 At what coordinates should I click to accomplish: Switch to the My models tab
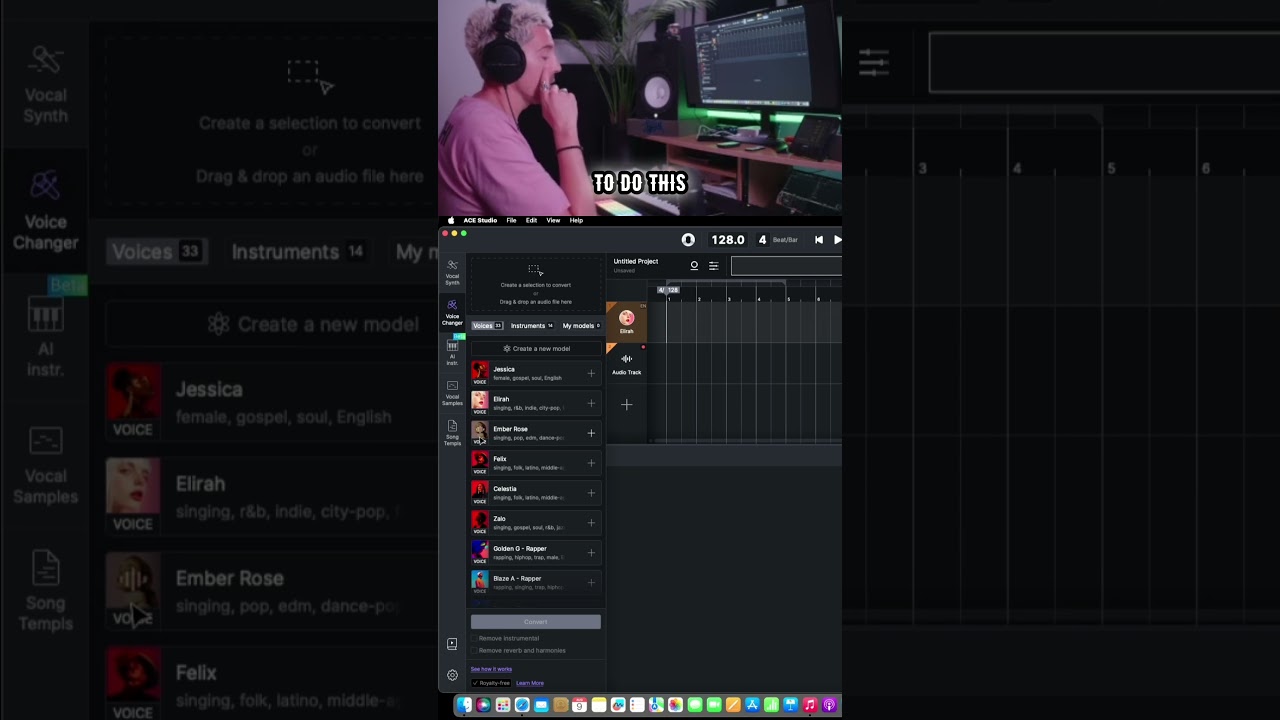[581, 326]
